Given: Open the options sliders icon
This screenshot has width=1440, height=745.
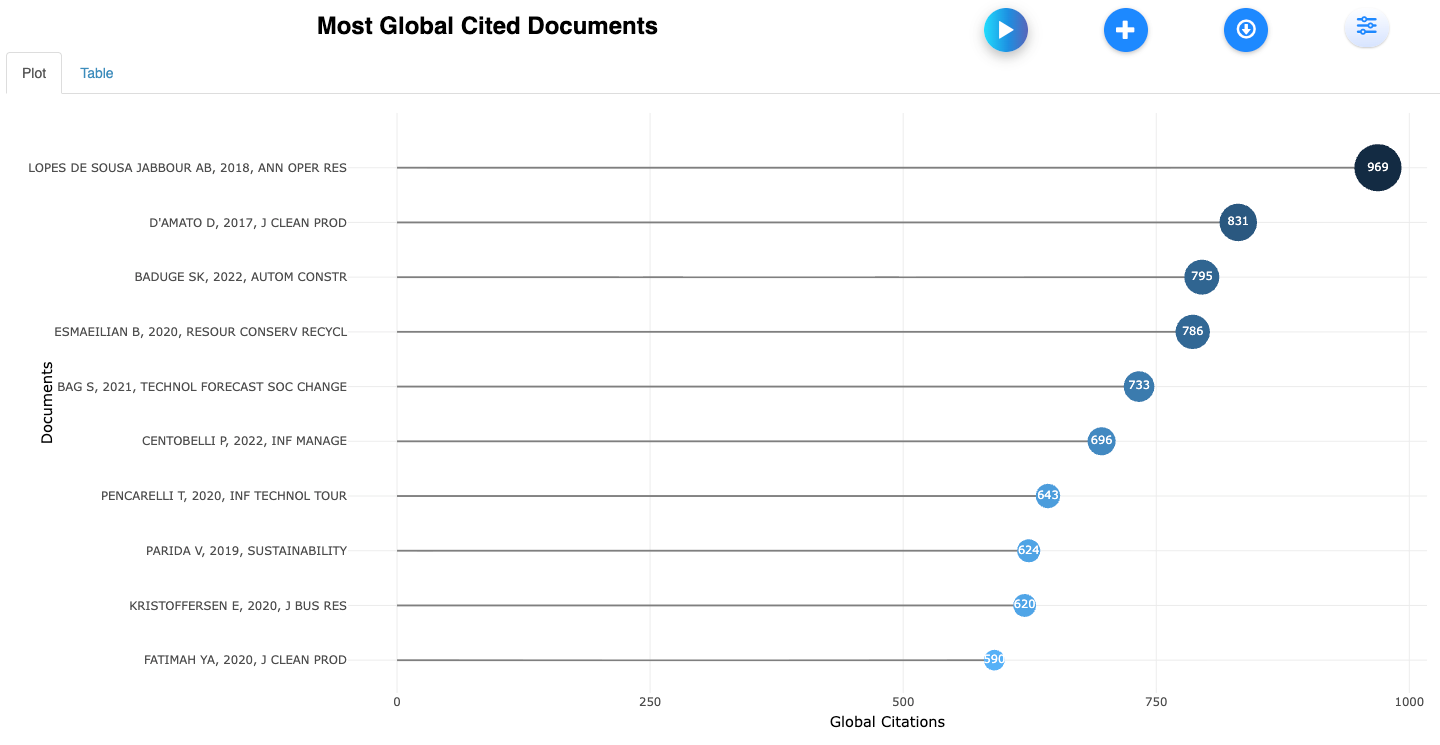Looking at the screenshot, I should point(1366,27).
